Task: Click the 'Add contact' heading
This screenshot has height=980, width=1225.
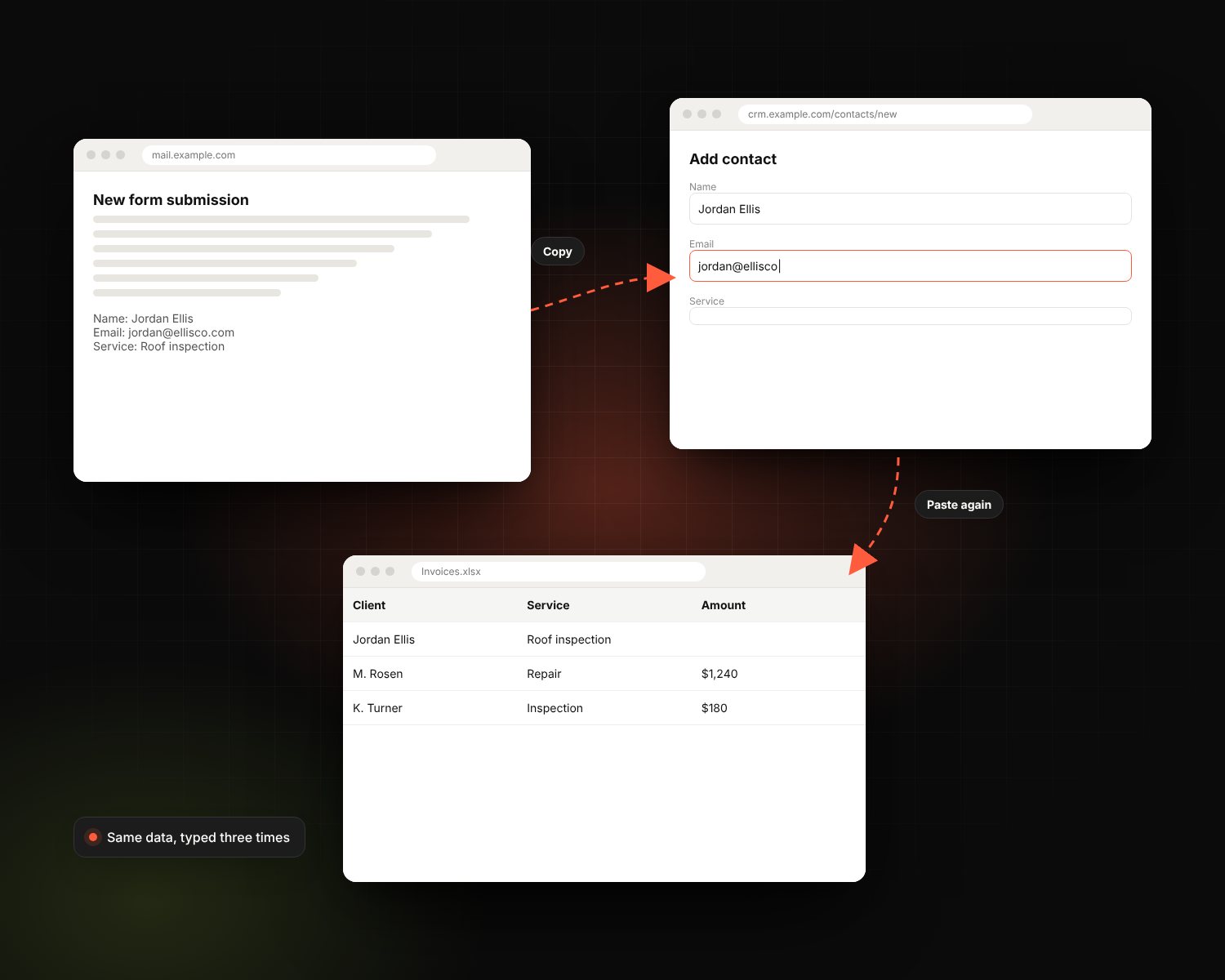Action: pos(733,159)
